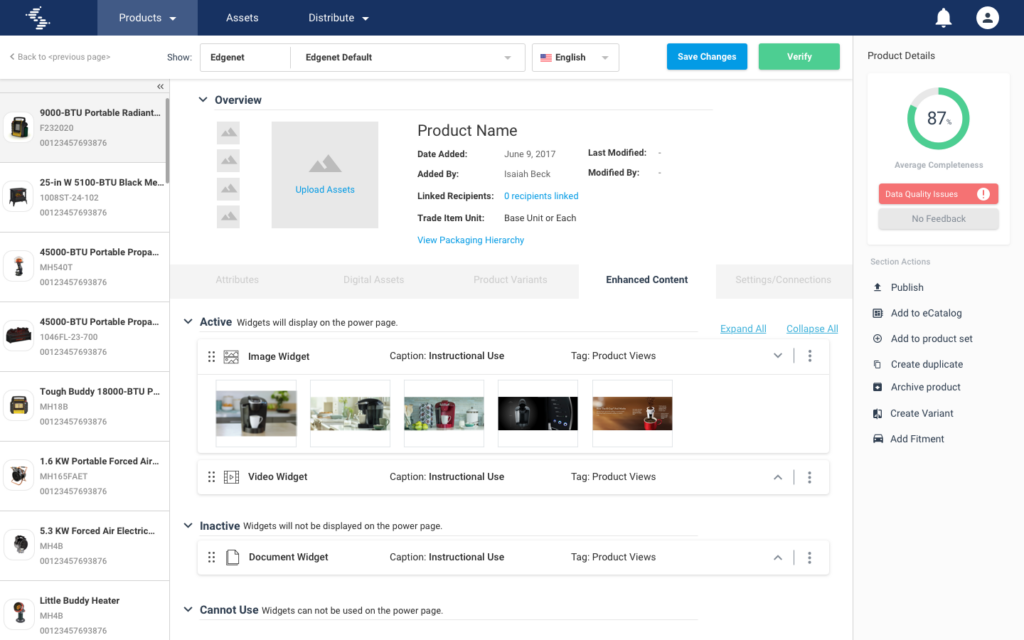Screen dimensions: 1024x640
Task: Click the Create Variant icon
Action: [x=877, y=413]
